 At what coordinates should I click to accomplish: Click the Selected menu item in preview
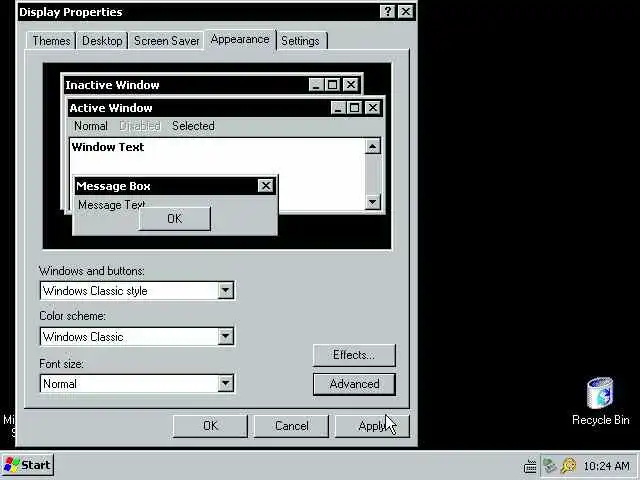point(193,126)
